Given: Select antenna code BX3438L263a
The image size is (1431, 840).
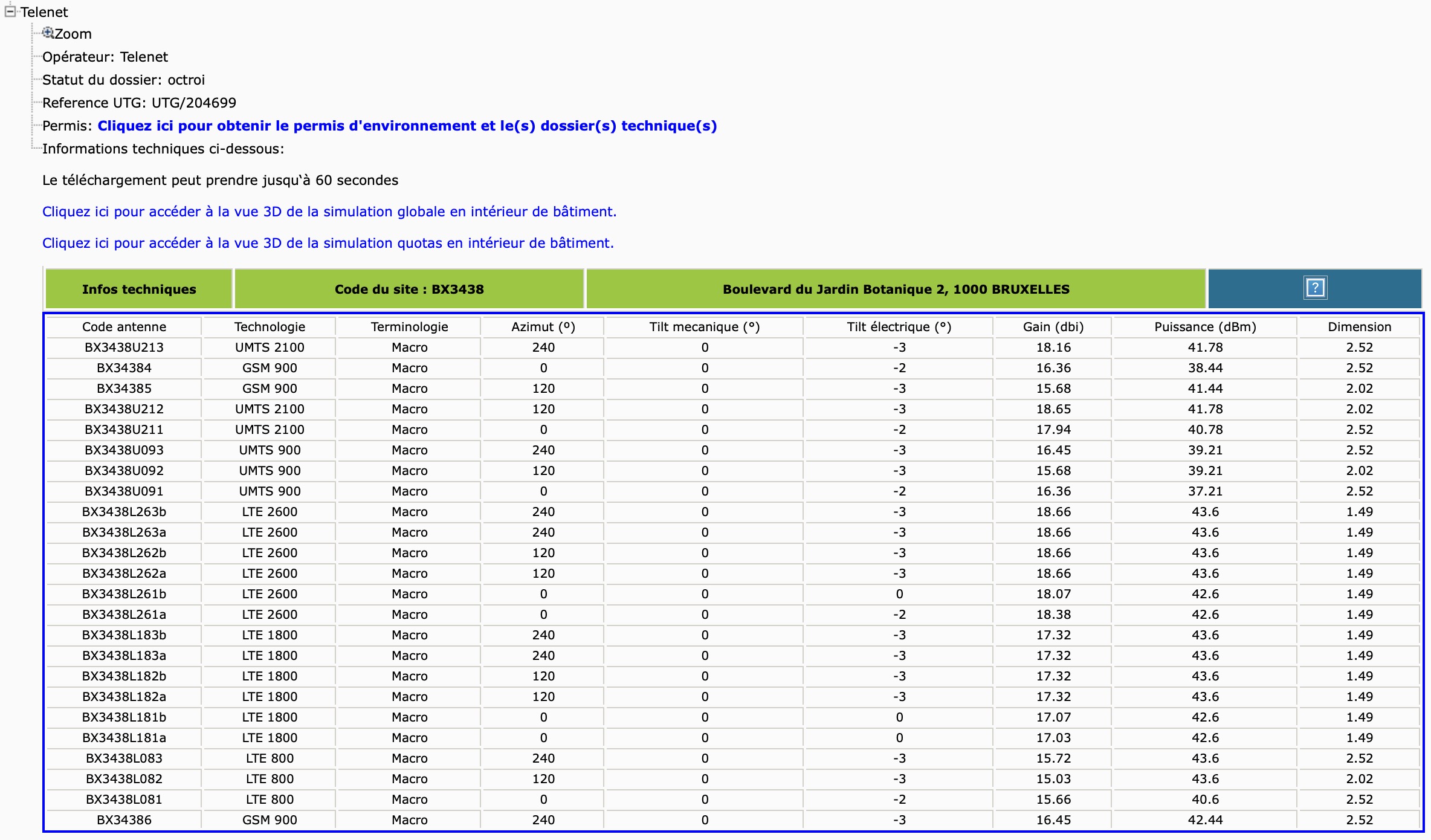Looking at the screenshot, I should (x=124, y=532).
